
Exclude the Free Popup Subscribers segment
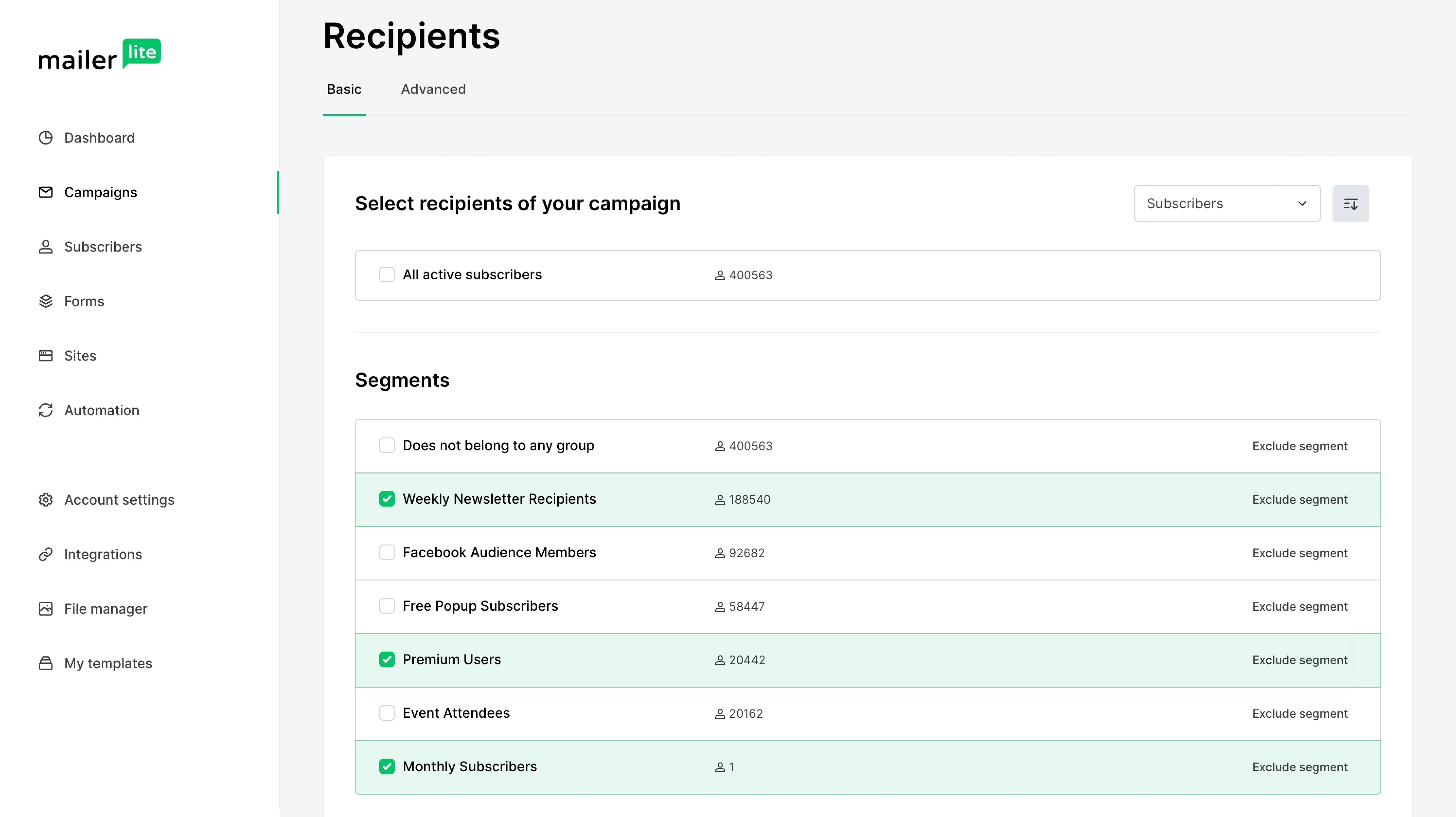1299,607
